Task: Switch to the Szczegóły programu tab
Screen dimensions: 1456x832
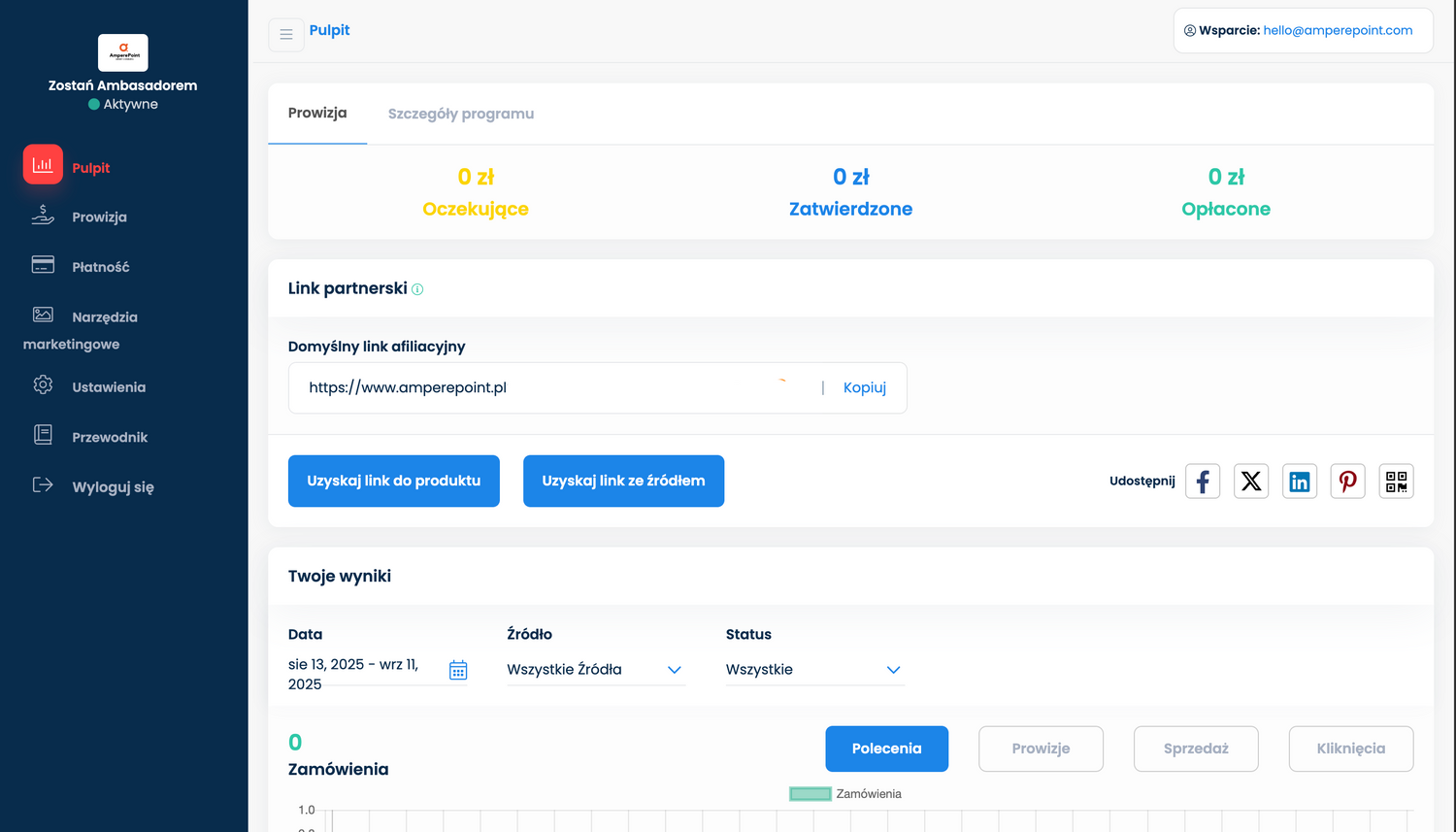Action: click(x=461, y=114)
